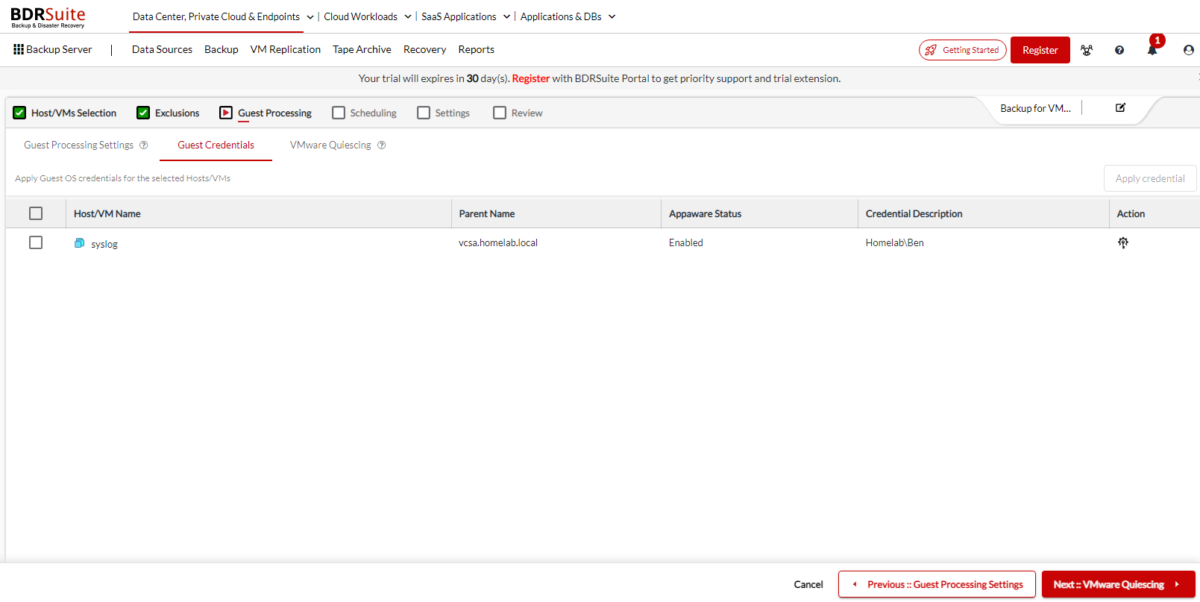Click the BDRSuite logo
The image size is (1200, 602).
(x=47, y=16)
